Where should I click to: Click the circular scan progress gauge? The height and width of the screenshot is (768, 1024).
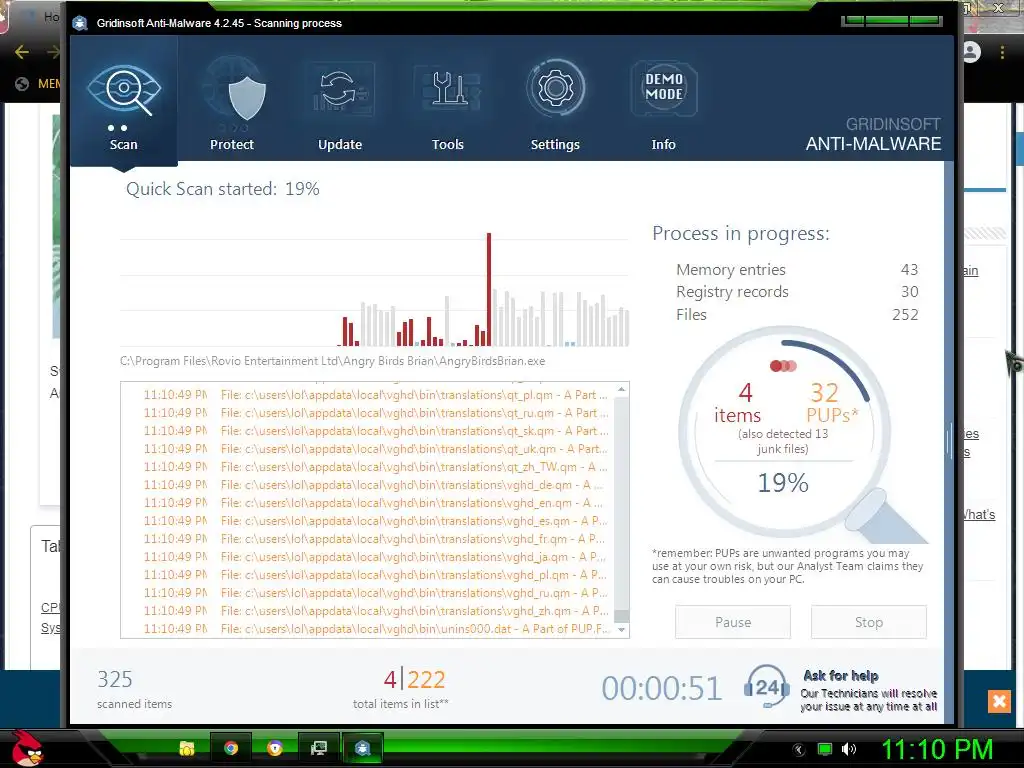coord(784,432)
